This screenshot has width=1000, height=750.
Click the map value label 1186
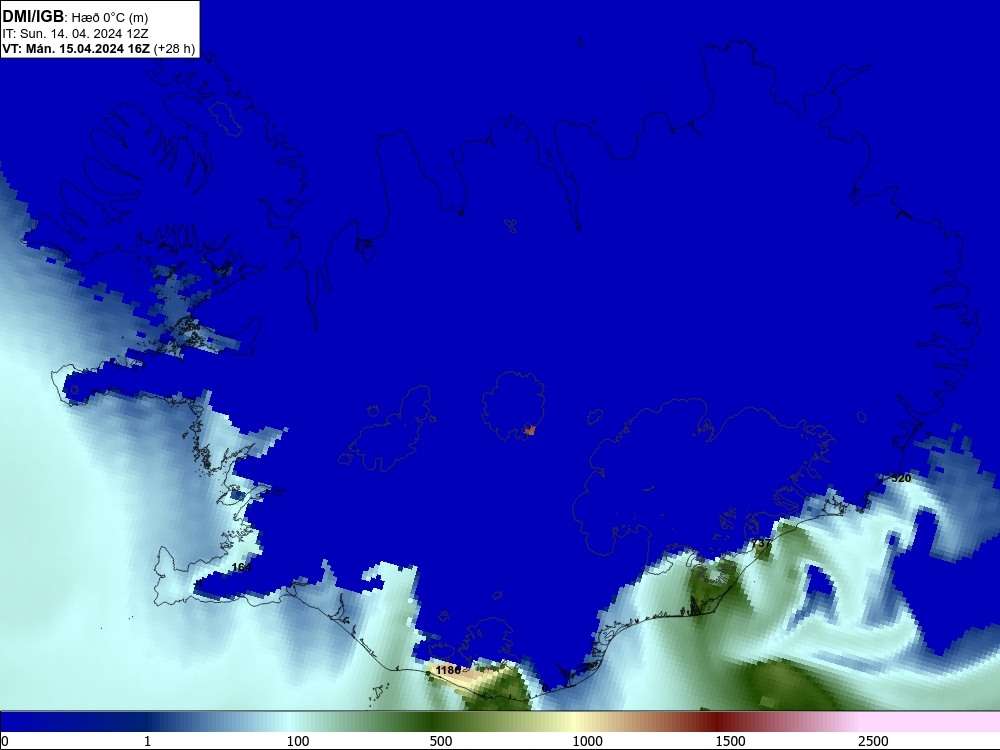(x=448, y=670)
